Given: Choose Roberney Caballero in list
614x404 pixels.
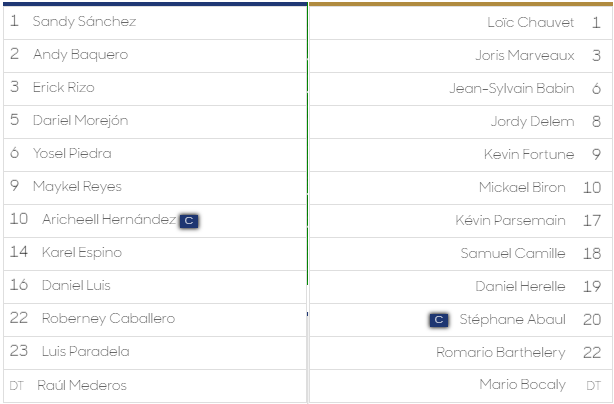Looking at the screenshot, I should [155, 320].
